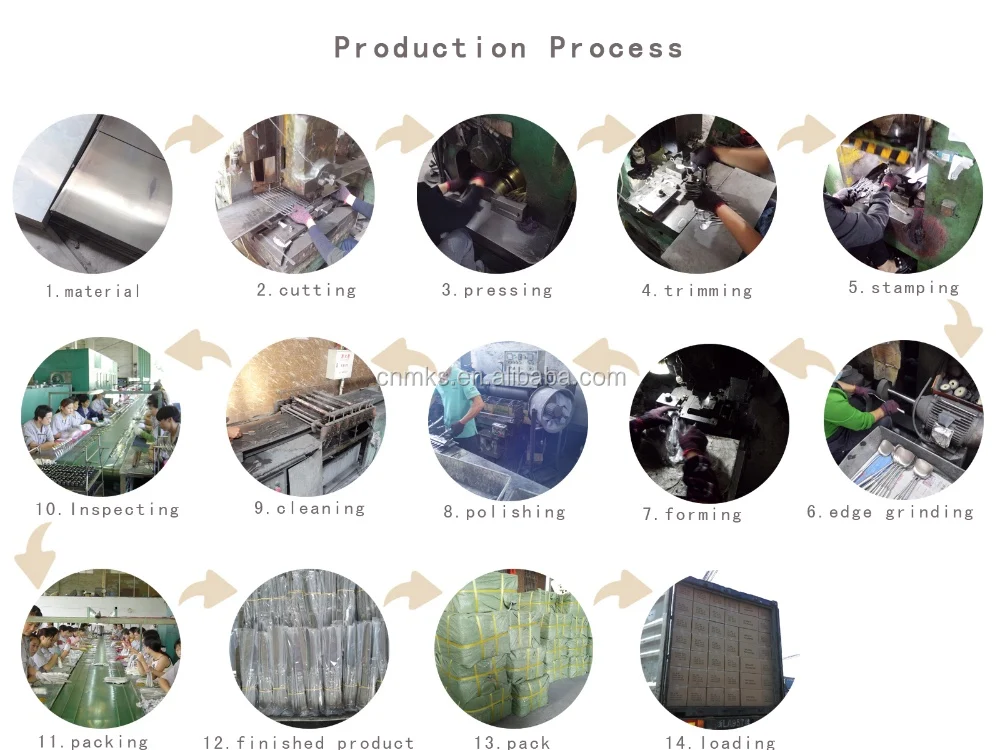Select the edge grinding circular photo
1000x750 pixels.
904,420
